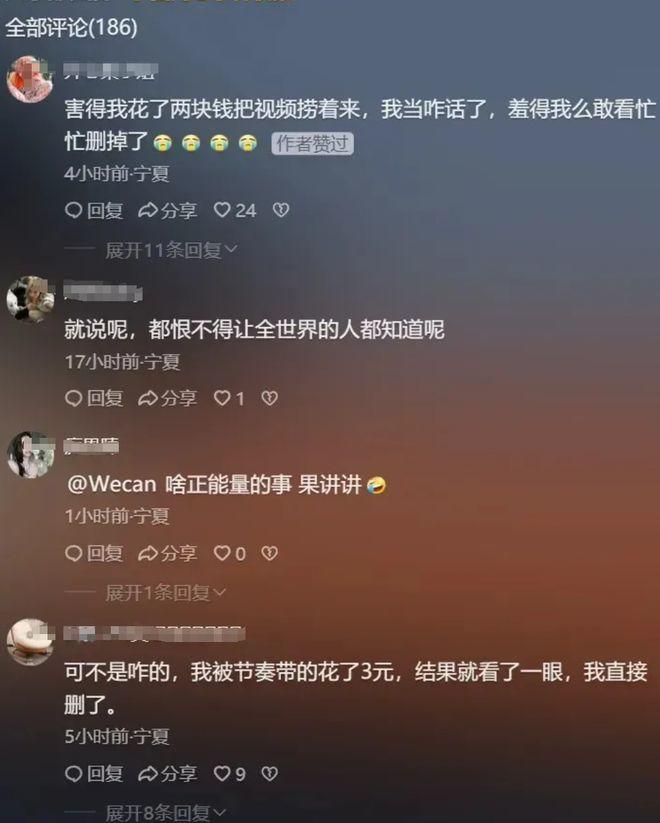This screenshot has width=660, height=823.
Task: Expand 展开8条回复 replies
Action: pos(165,813)
